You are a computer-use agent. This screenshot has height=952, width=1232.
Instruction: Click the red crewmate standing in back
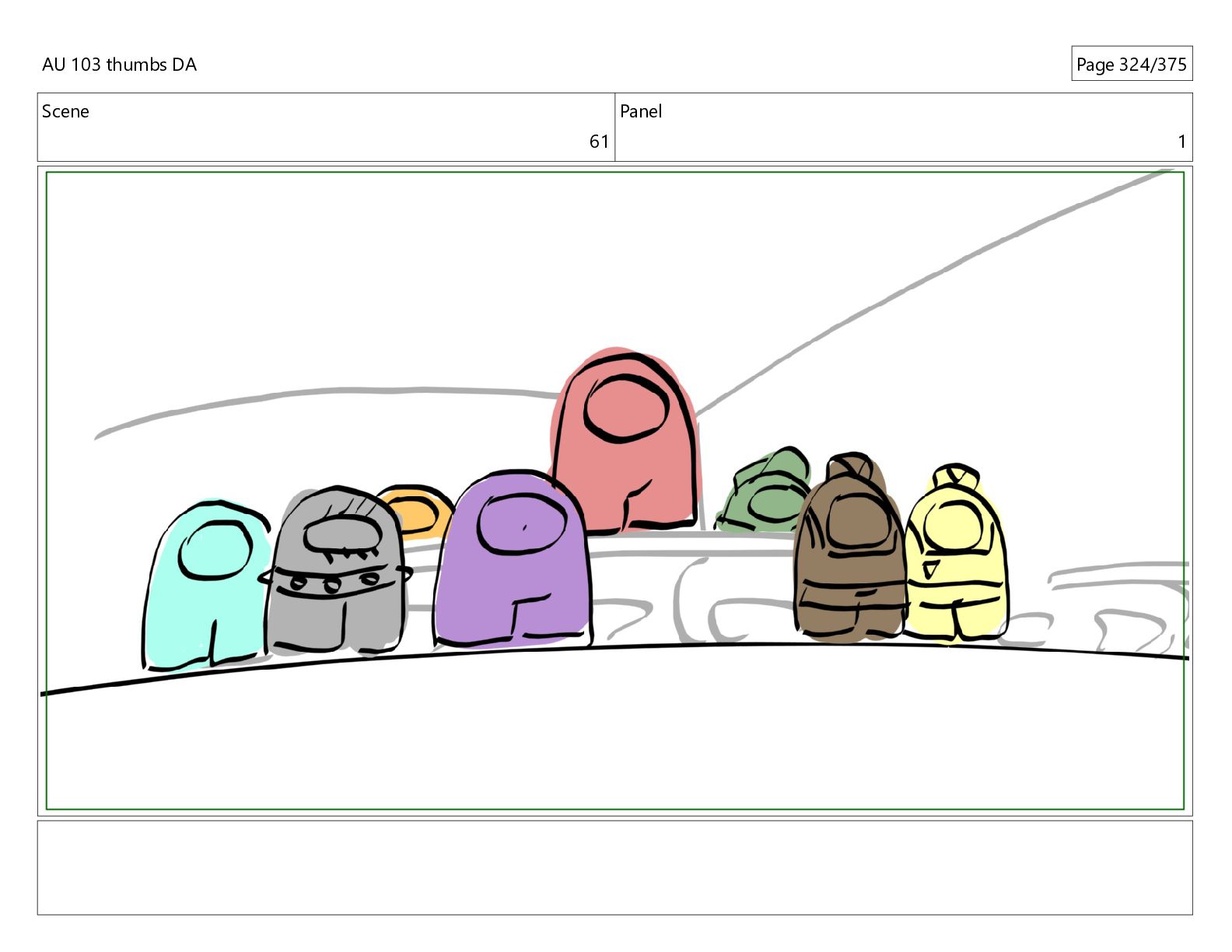pyautogui.click(x=625, y=440)
